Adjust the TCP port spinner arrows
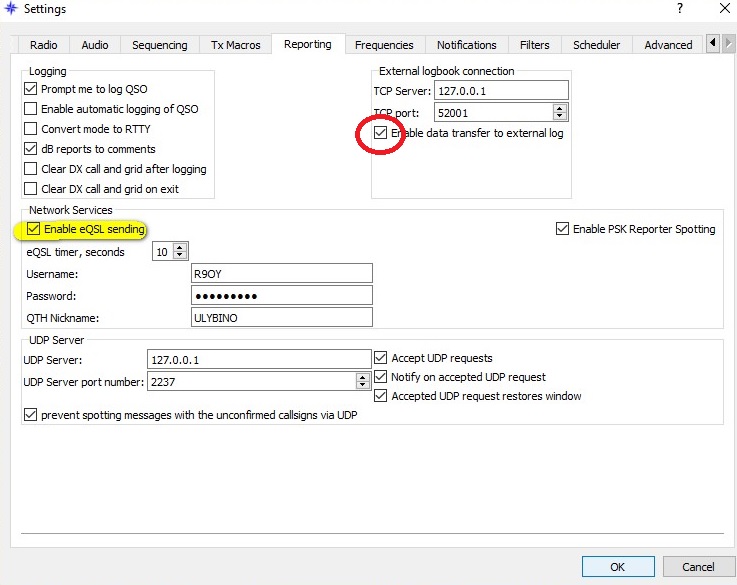The height and width of the screenshot is (585, 737). coord(559,113)
